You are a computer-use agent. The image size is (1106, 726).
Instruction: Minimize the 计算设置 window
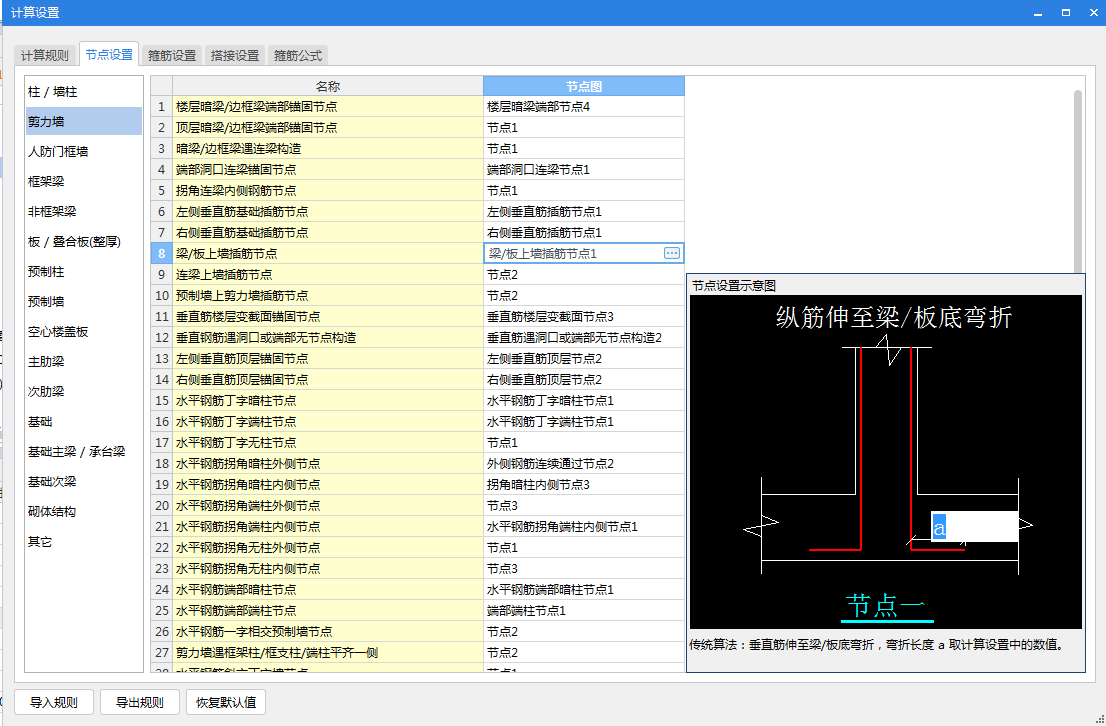tap(1038, 13)
